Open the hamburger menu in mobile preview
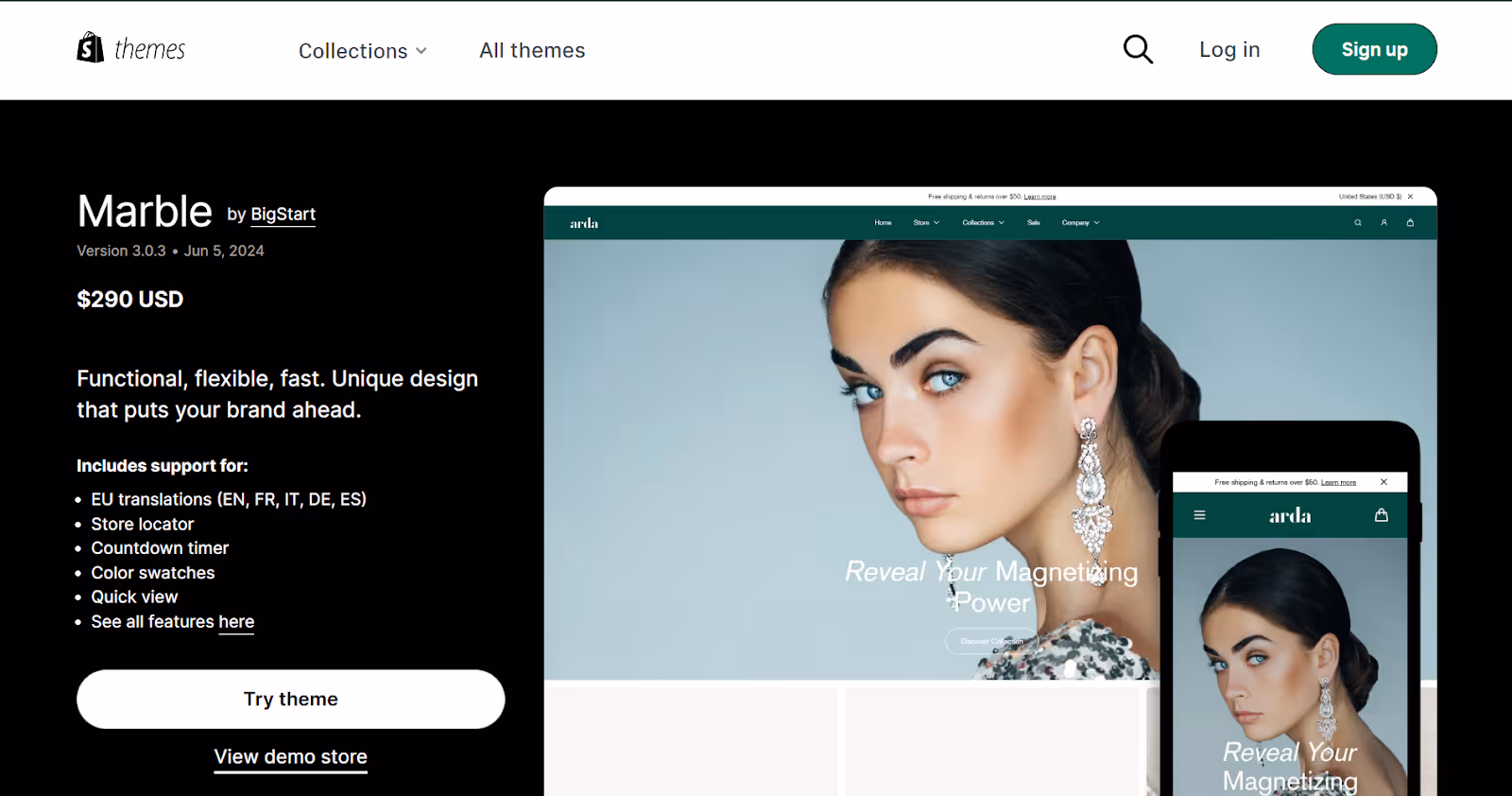Viewport: 1512px width, 796px height. (x=1199, y=515)
